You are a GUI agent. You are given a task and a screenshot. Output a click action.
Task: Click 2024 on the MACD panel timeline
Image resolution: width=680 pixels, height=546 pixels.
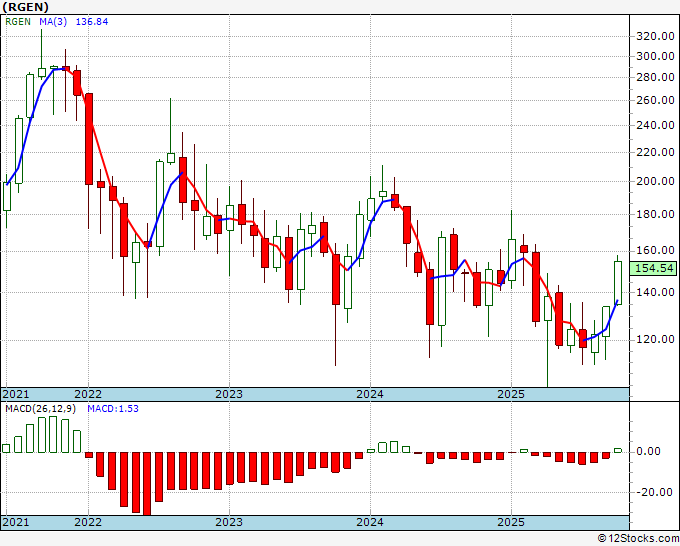tap(370, 522)
